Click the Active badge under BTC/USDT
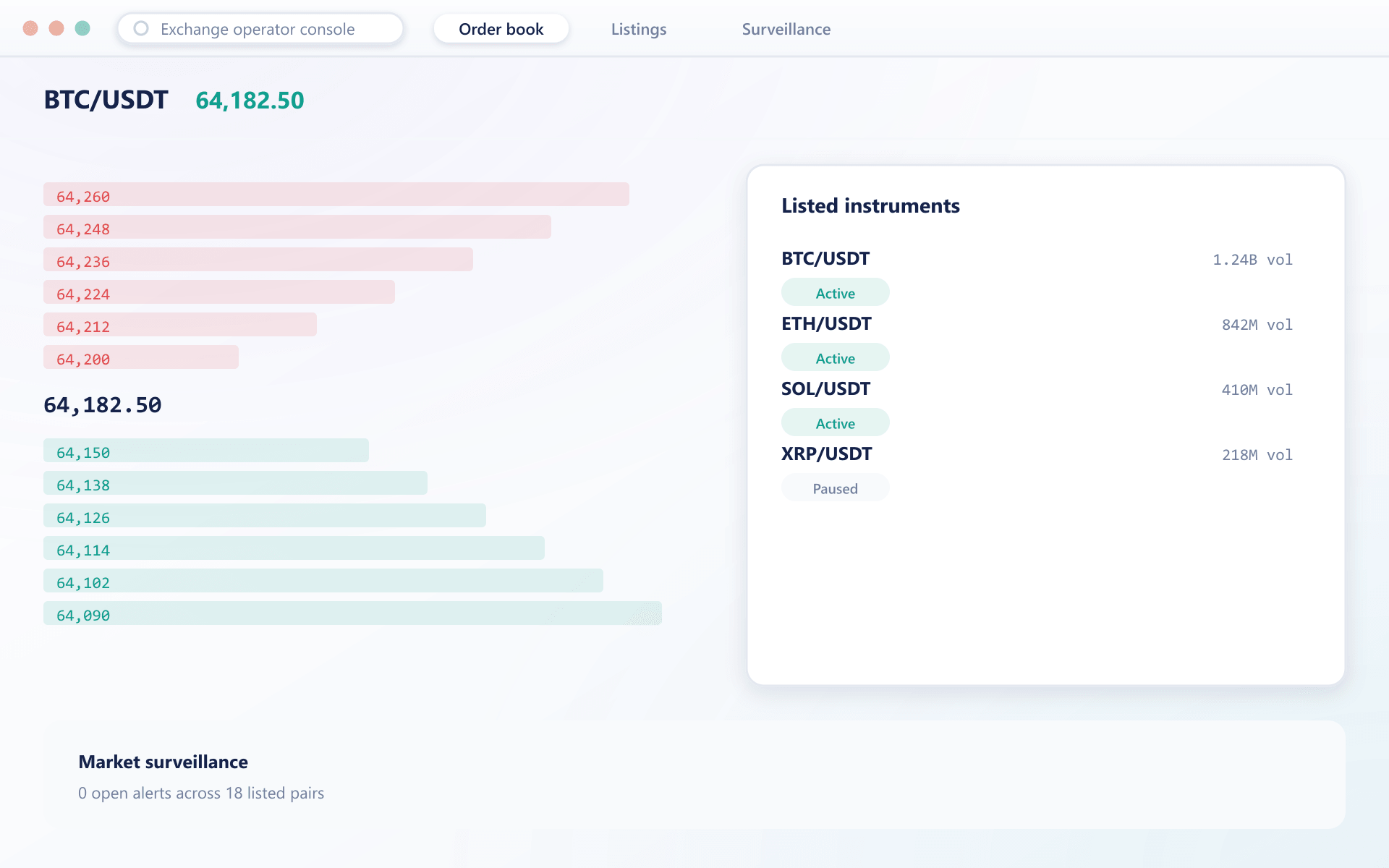The image size is (1389, 868). [x=836, y=293]
